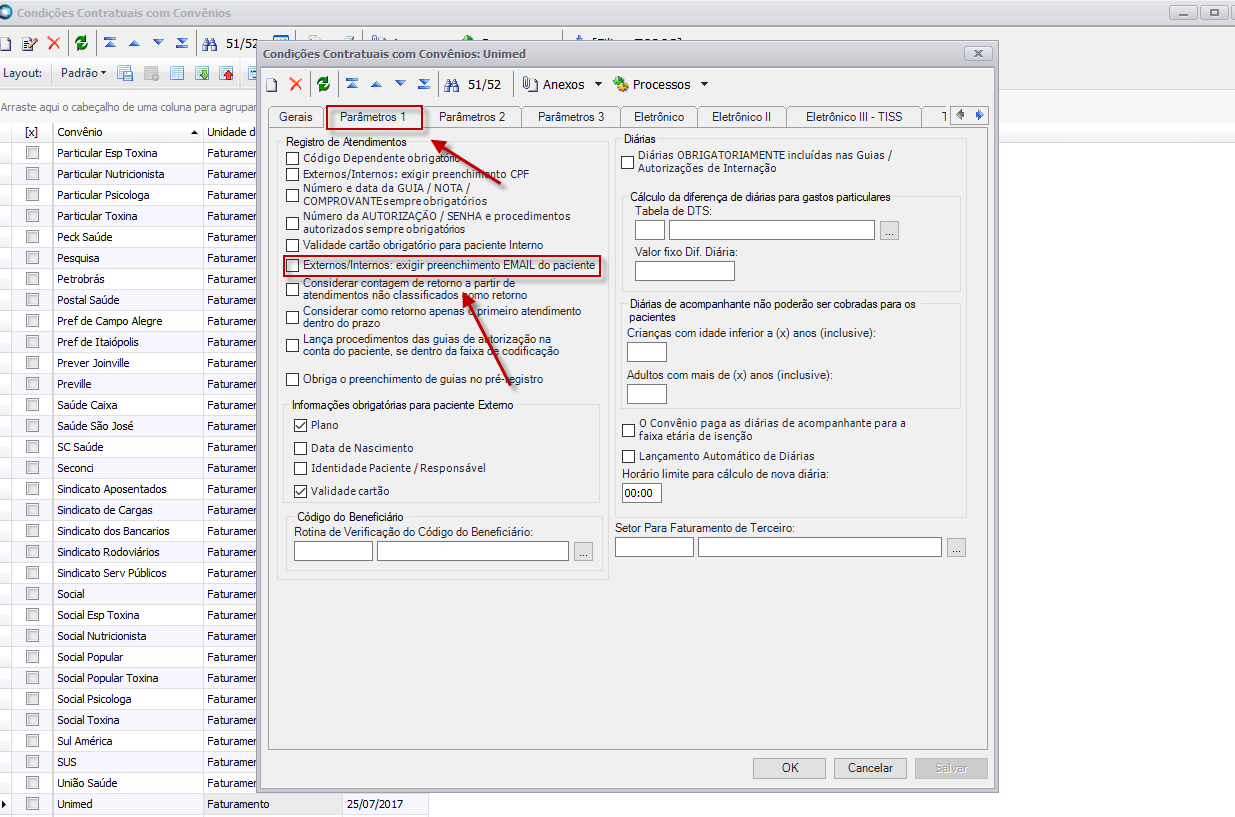Select the Parâmetros 1 tab
Viewport: 1235px width, 817px height.
click(x=373, y=117)
